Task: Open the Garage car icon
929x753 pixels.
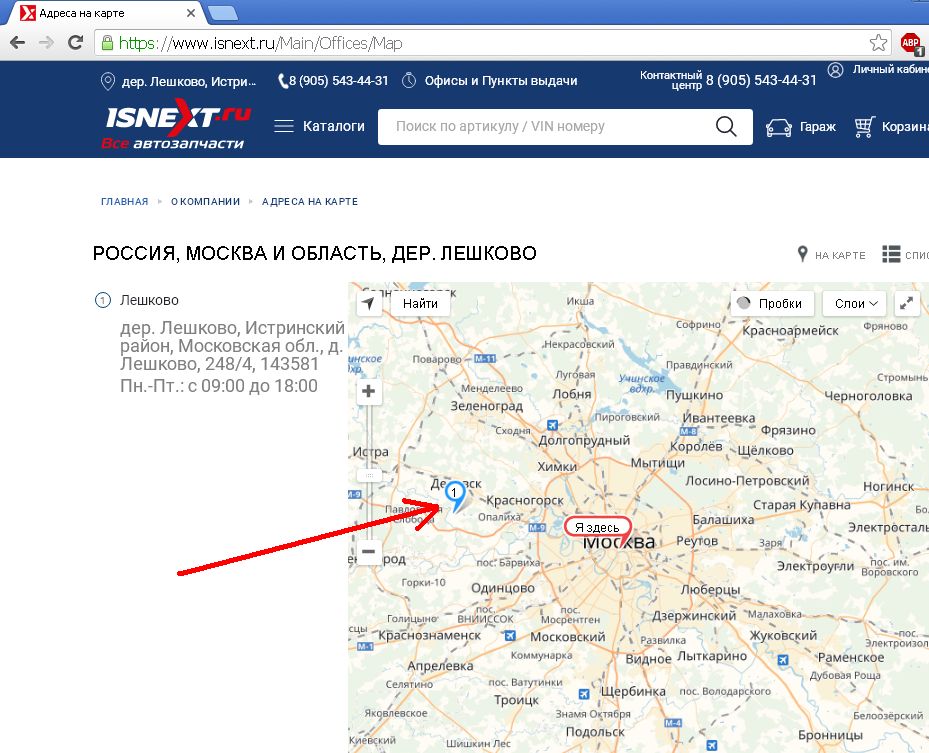Action: [x=779, y=127]
